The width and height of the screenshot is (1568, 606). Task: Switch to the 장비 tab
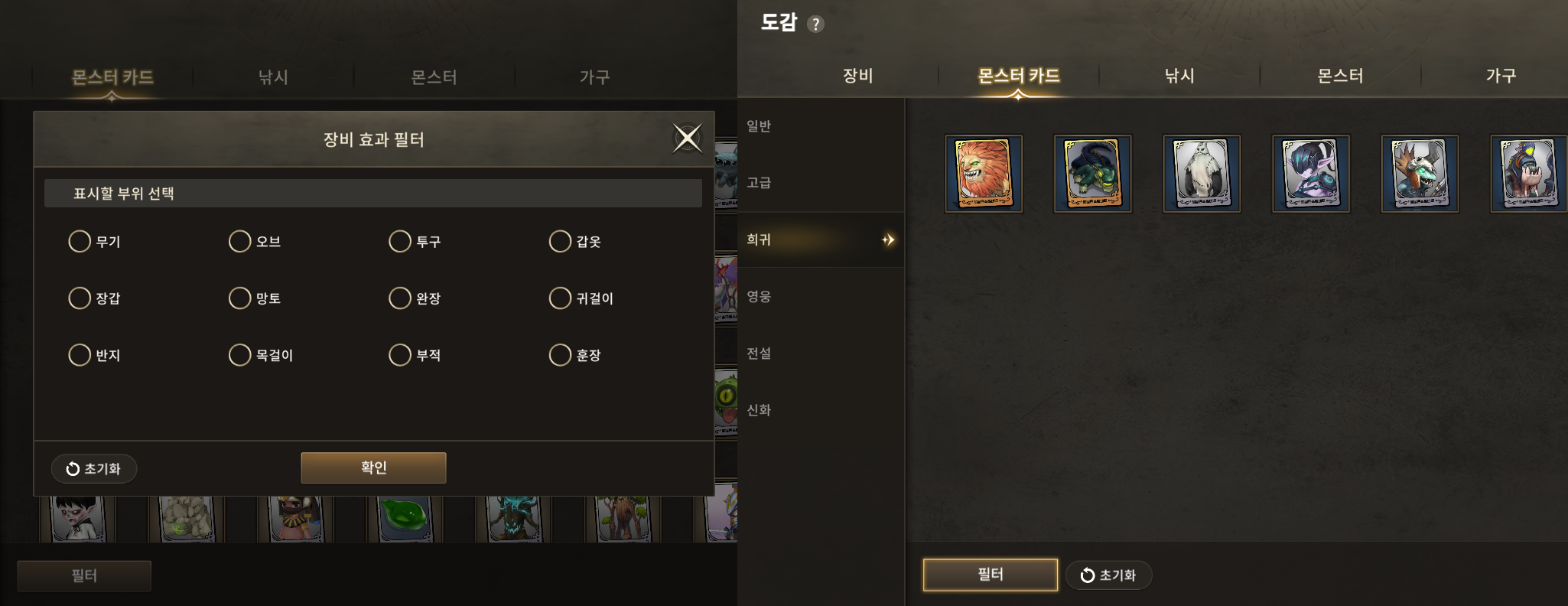click(857, 75)
